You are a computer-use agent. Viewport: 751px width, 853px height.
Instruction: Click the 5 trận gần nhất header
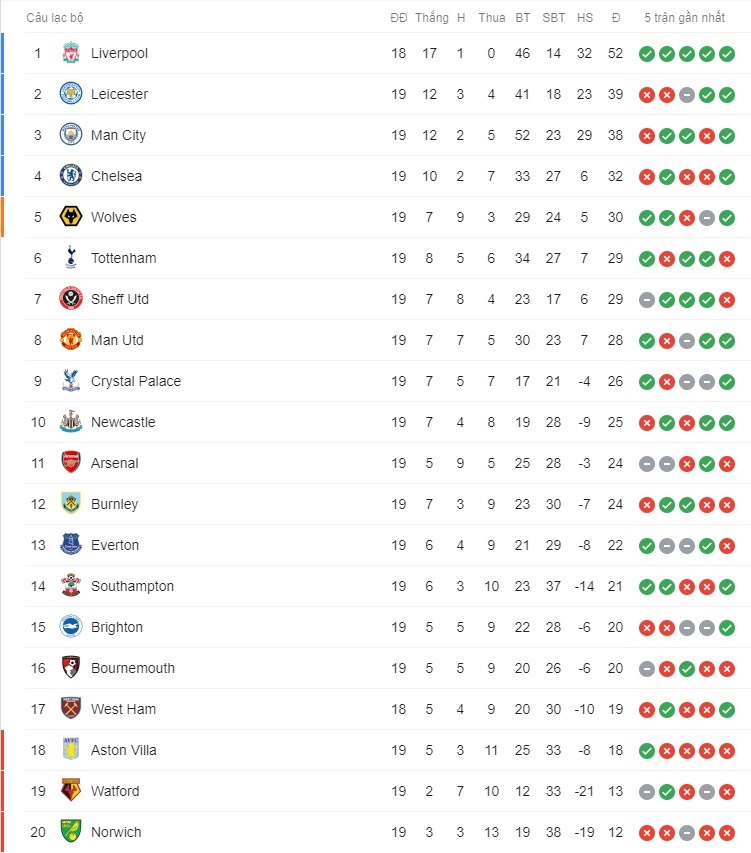(x=685, y=17)
